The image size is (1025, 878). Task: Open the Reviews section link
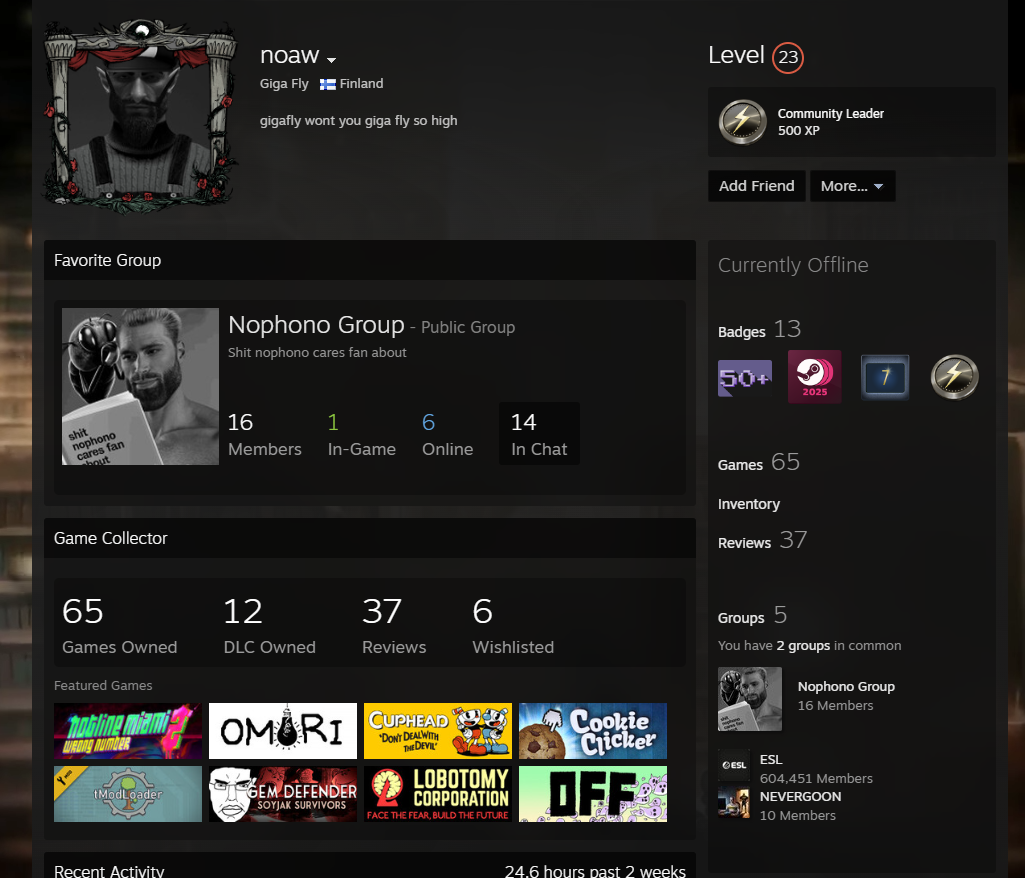coord(744,543)
